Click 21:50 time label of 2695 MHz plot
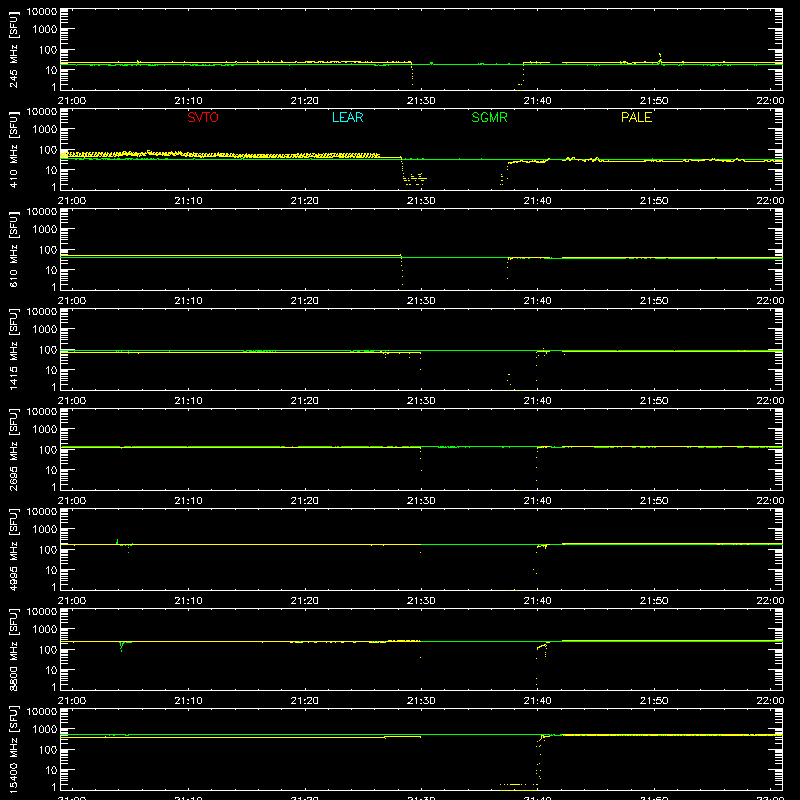 (x=654, y=501)
